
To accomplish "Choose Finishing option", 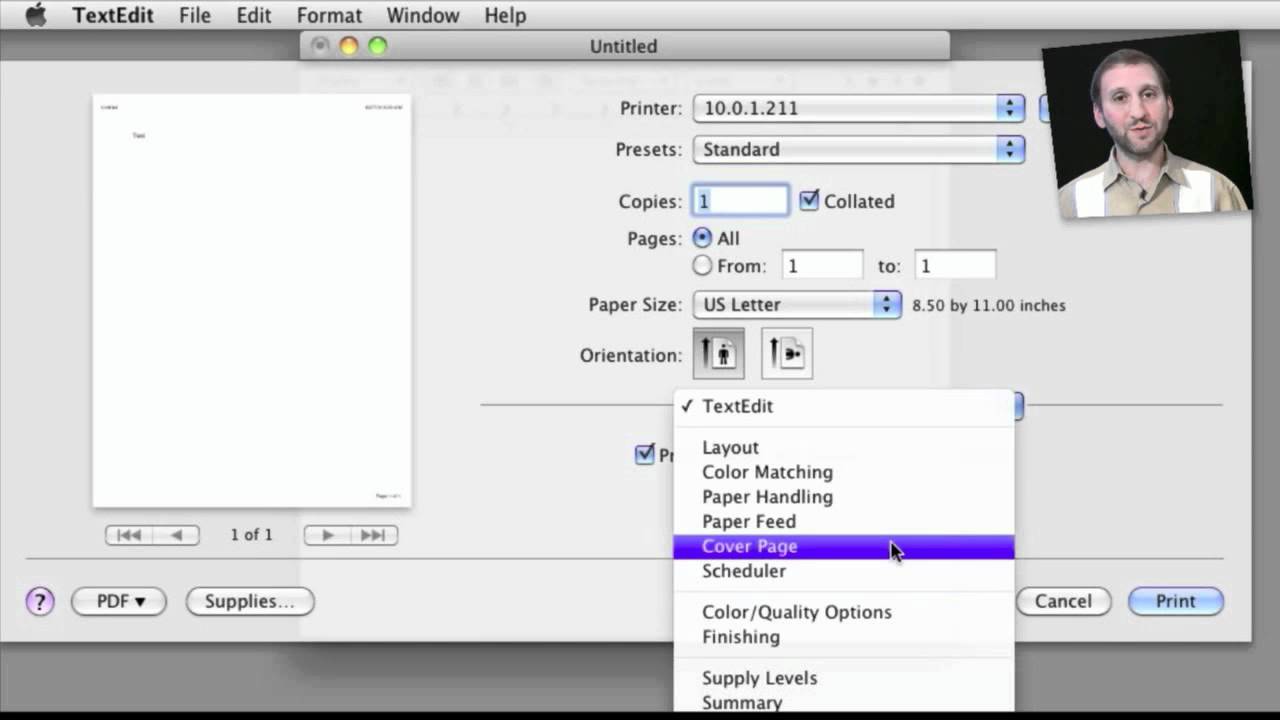I will click(844, 637).
